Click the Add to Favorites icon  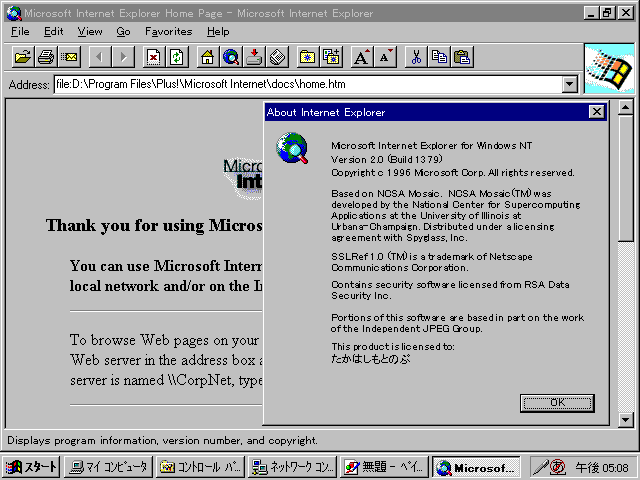click(x=331, y=57)
